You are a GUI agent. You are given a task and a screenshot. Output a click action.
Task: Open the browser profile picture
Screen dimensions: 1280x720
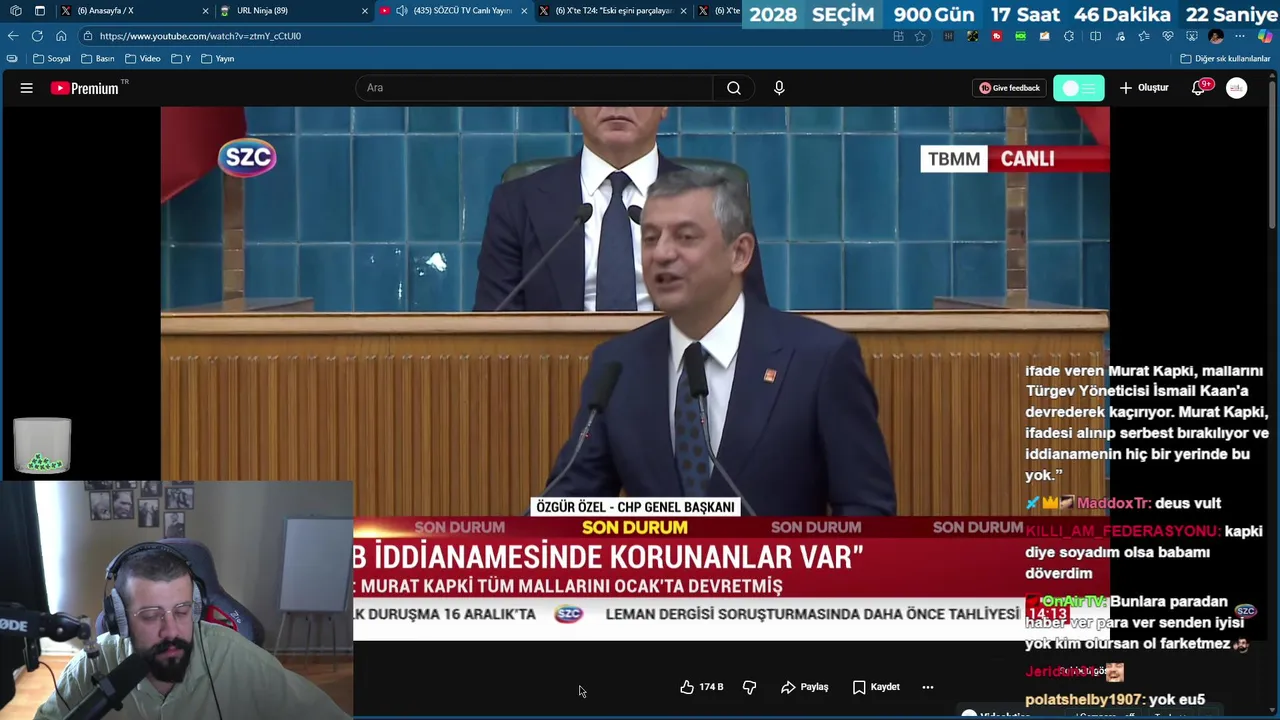pos(1215,36)
